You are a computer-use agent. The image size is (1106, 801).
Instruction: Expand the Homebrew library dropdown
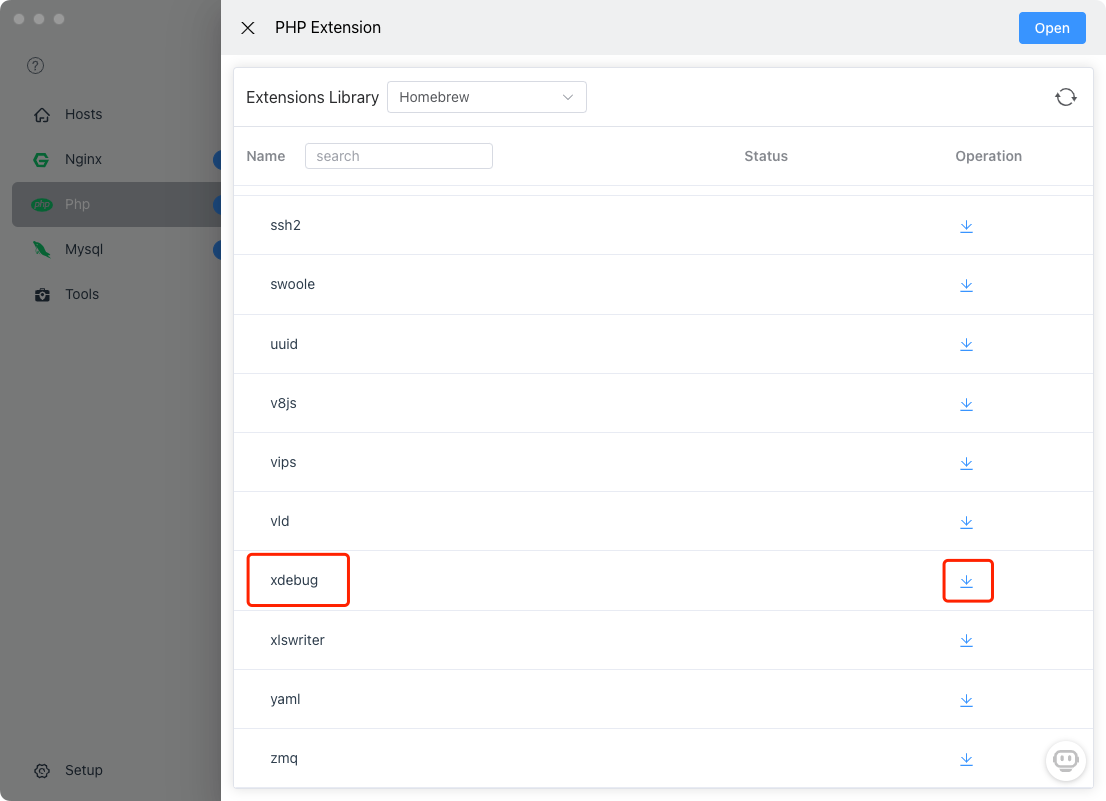(x=487, y=97)
